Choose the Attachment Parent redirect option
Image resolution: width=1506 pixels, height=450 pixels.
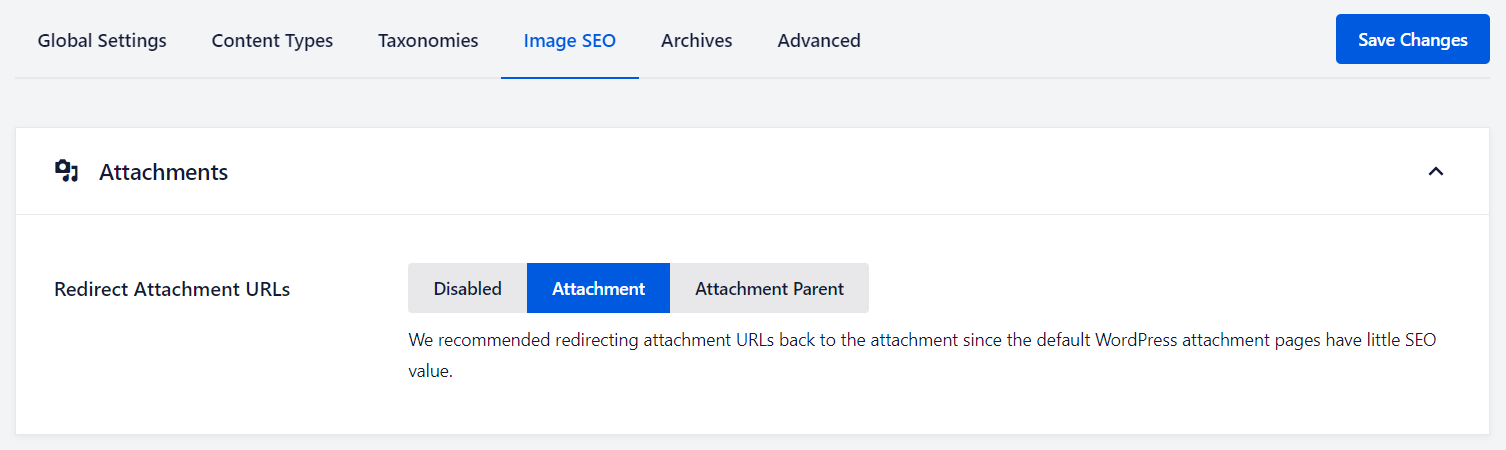(x=769, y=288)
